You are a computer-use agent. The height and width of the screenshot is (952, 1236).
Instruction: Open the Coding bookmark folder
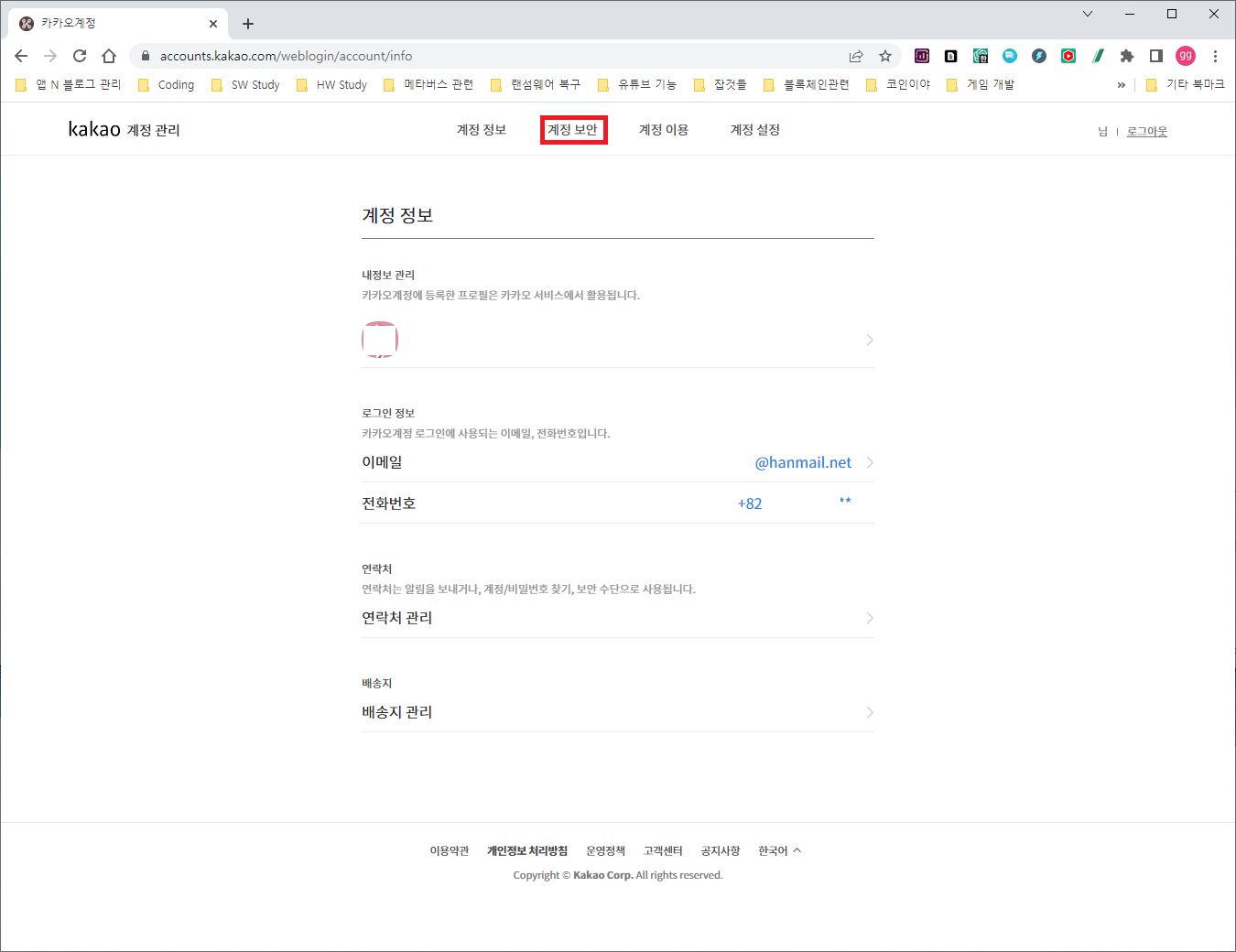166,84
